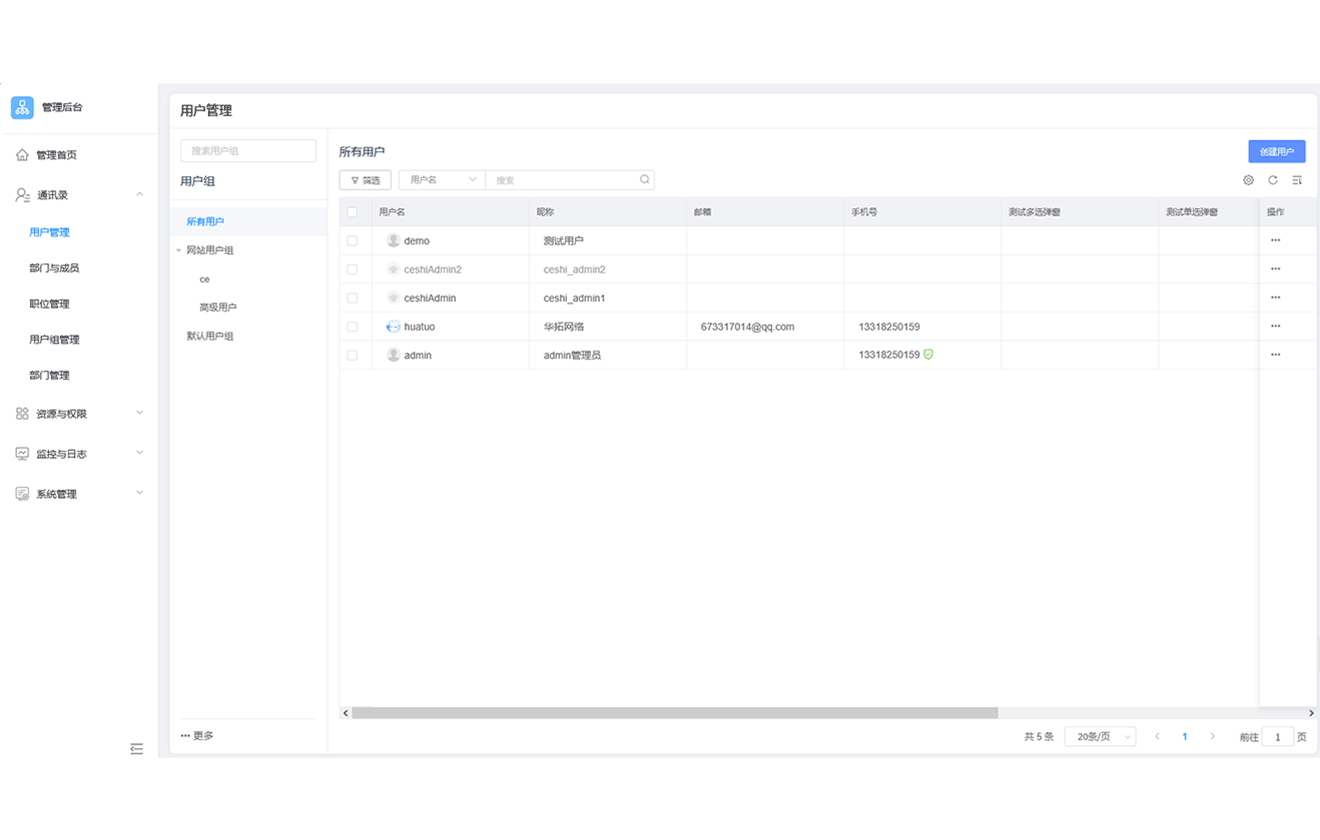Go to the previous page arrow

click(1157, 736)
